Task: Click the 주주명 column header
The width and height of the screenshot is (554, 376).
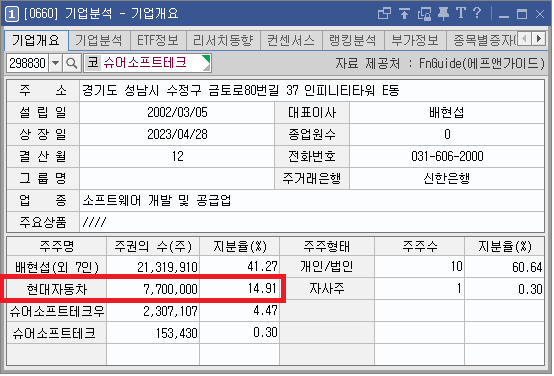Action: coord(57,247)
